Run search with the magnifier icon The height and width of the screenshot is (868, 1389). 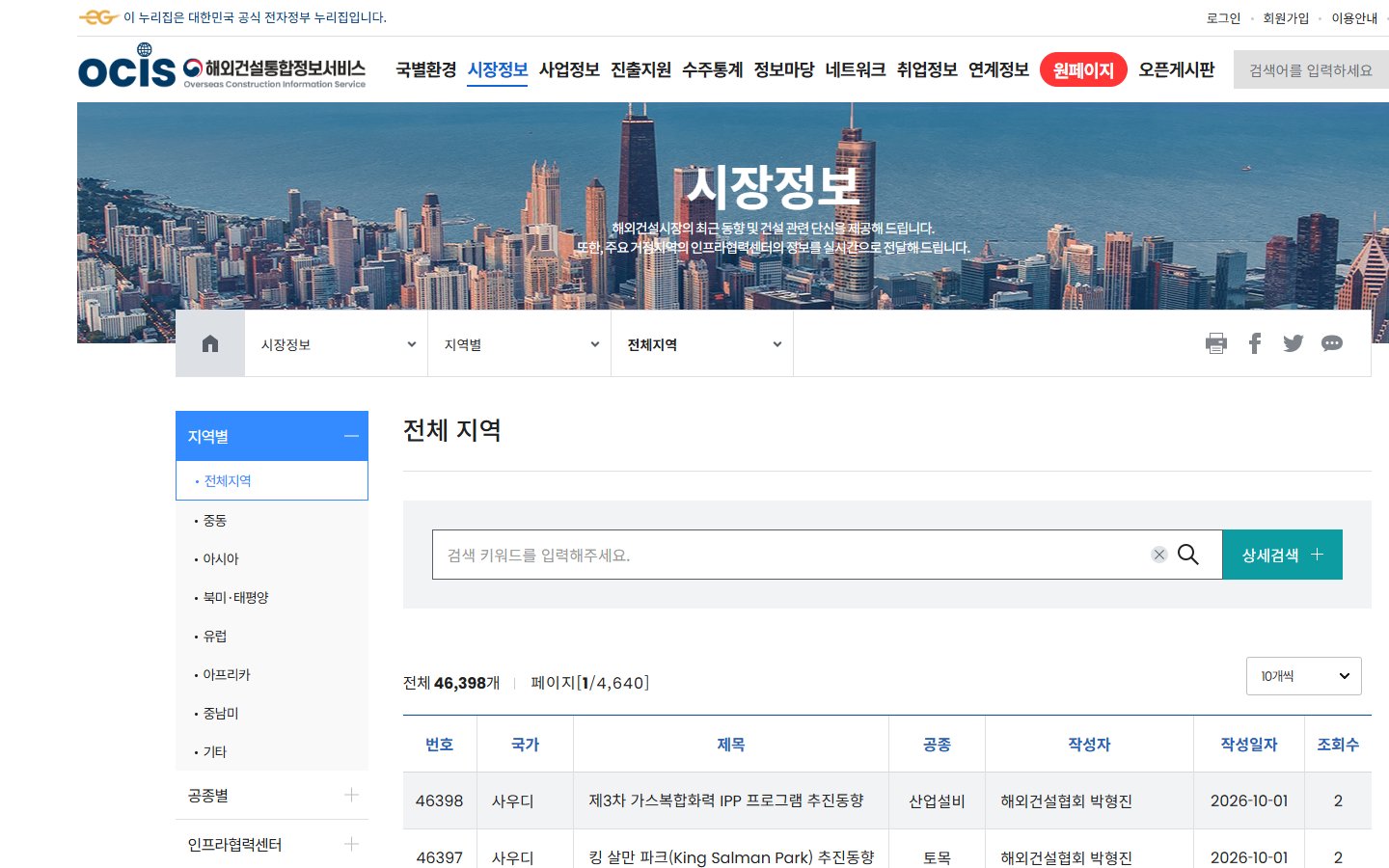tap(1188, 555)
